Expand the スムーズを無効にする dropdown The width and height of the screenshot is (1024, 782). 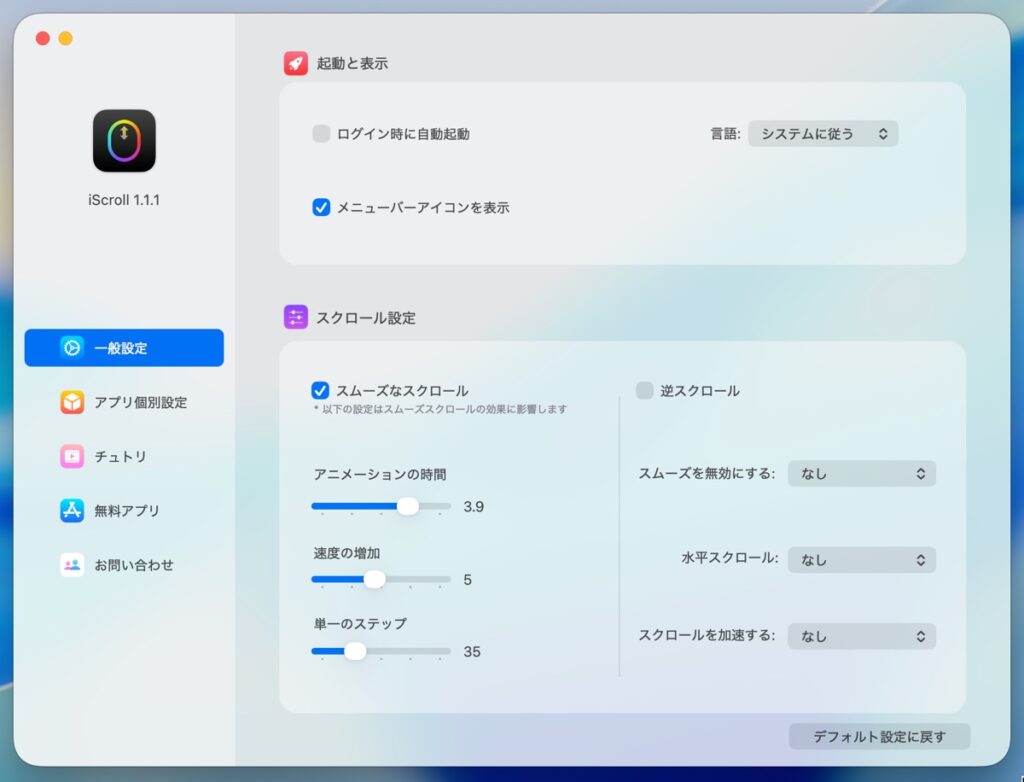pos(861,474)
